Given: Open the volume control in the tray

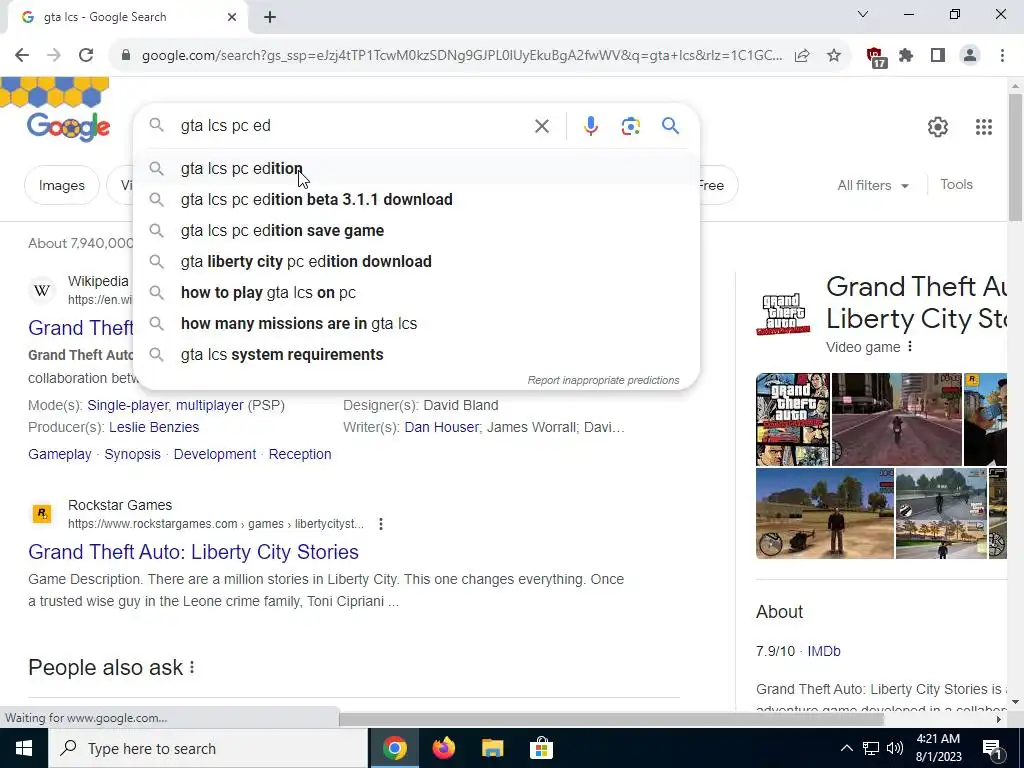Looking at the screenshot, I should pos(895,748).
